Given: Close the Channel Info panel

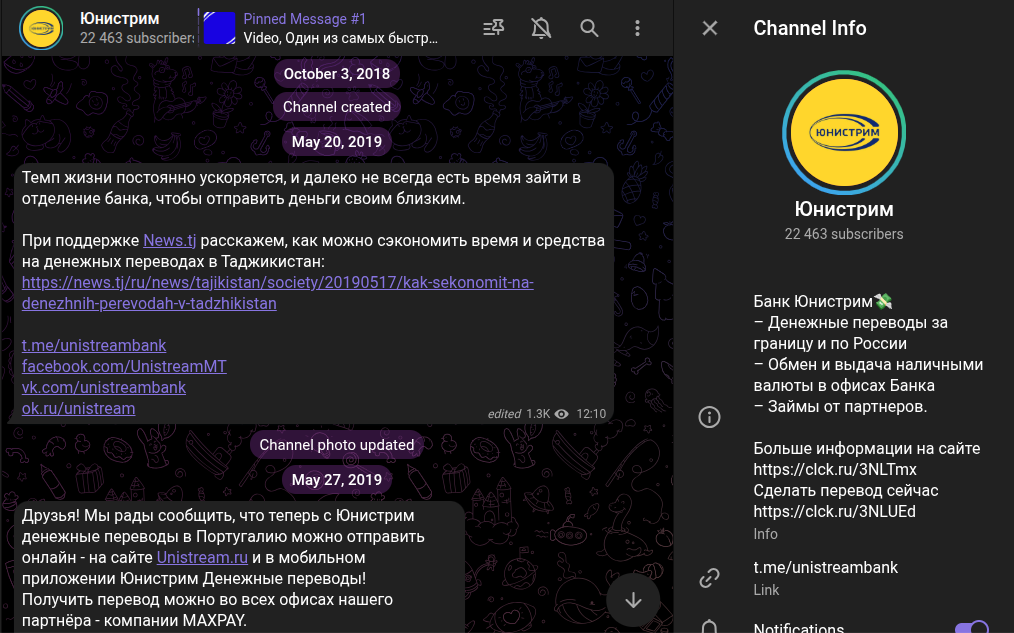Looking at the screenshot, I should point(710,28).
